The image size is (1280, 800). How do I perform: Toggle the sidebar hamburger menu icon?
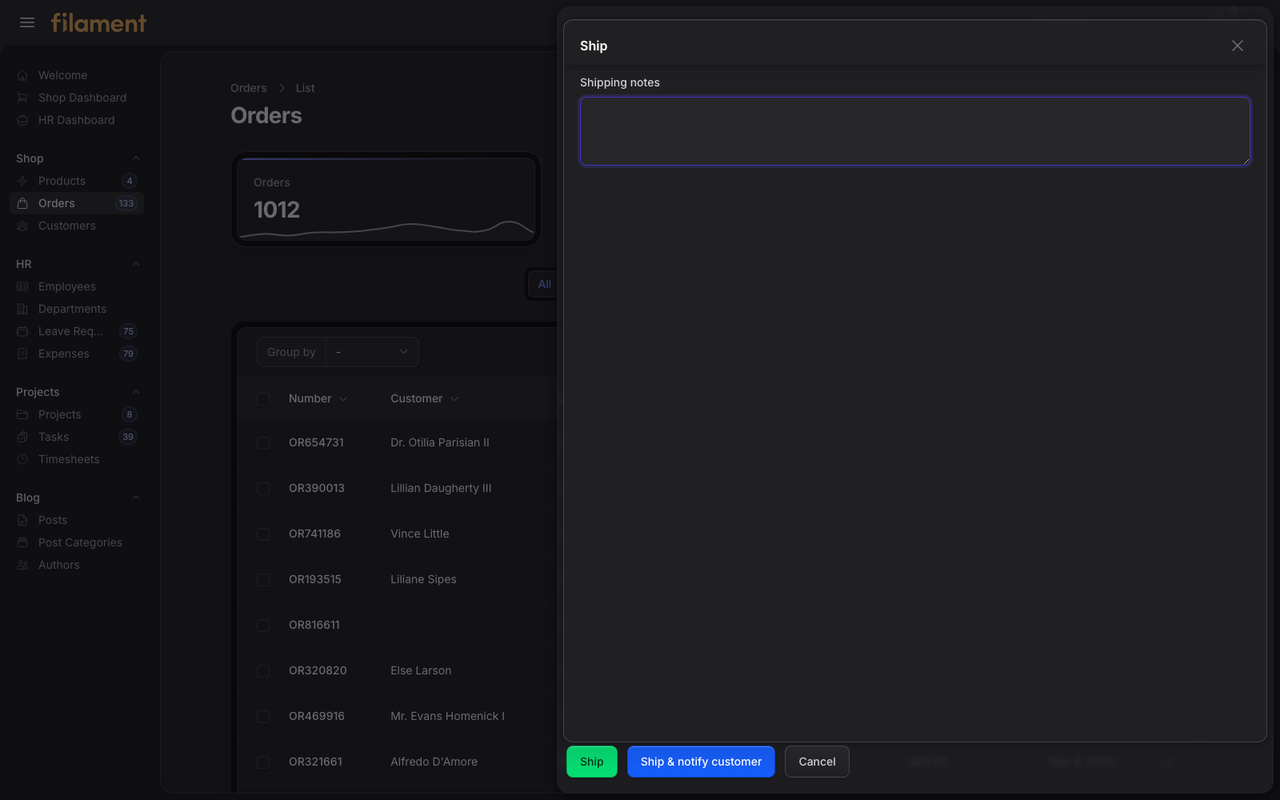click(27, 22)
